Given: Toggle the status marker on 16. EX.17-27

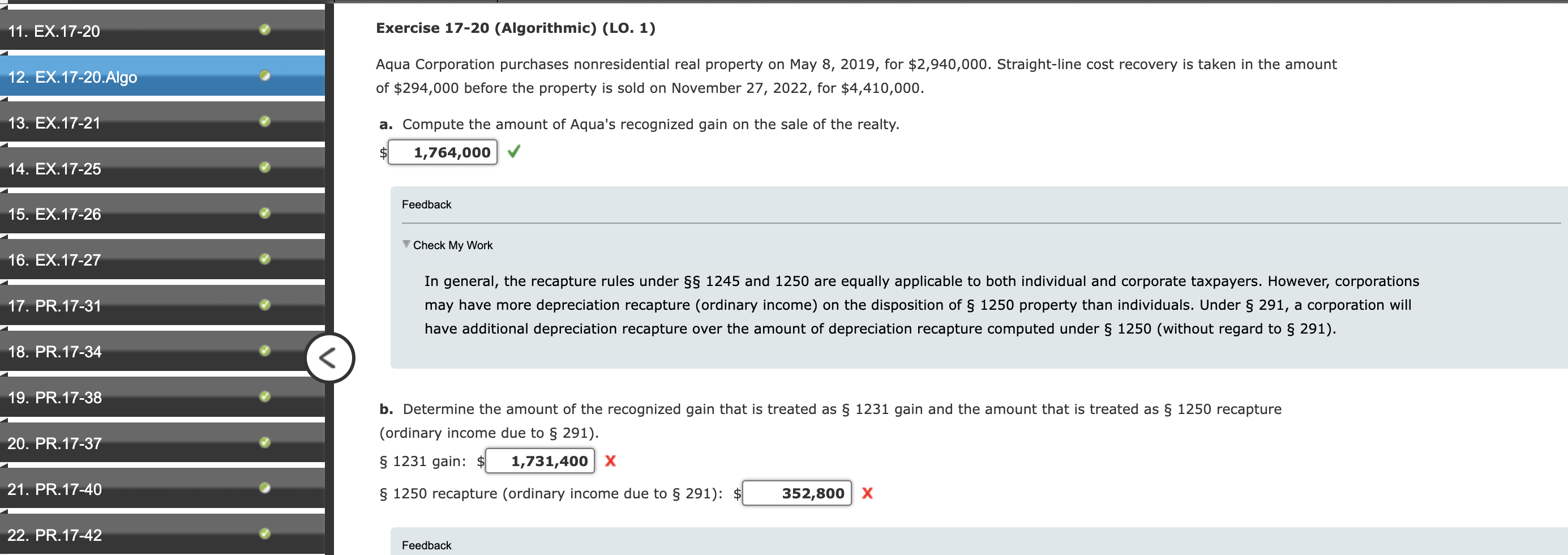Looking at the screenshot, I should [264, 259].
